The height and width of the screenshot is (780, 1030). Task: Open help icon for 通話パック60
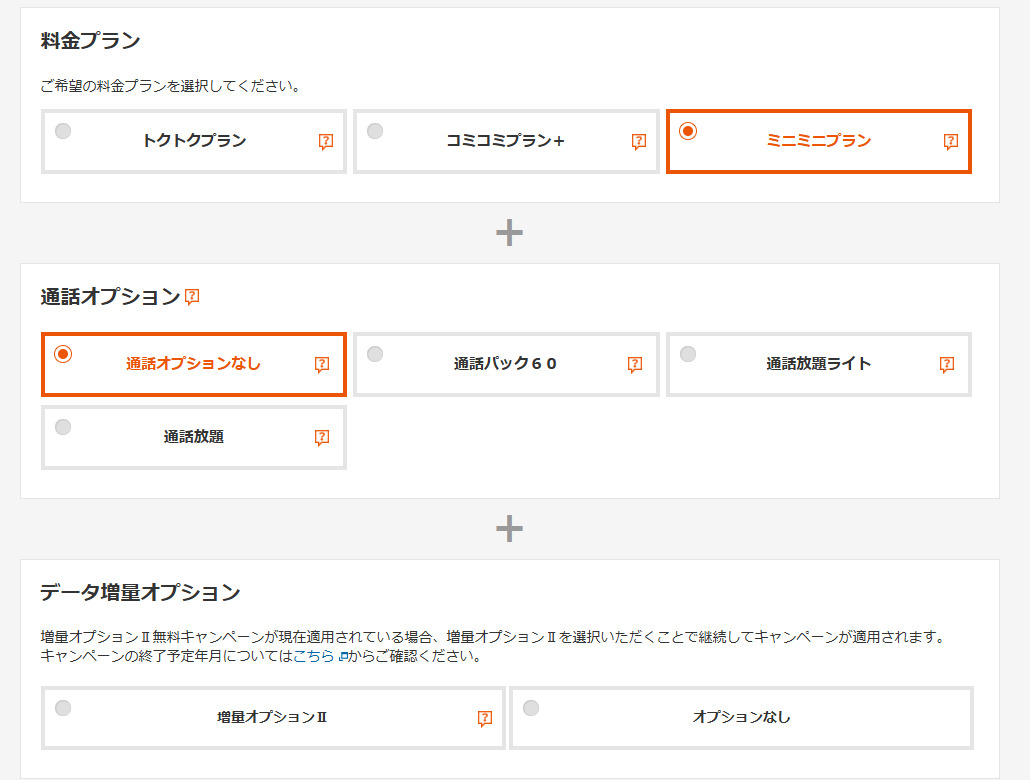[635, 365]
